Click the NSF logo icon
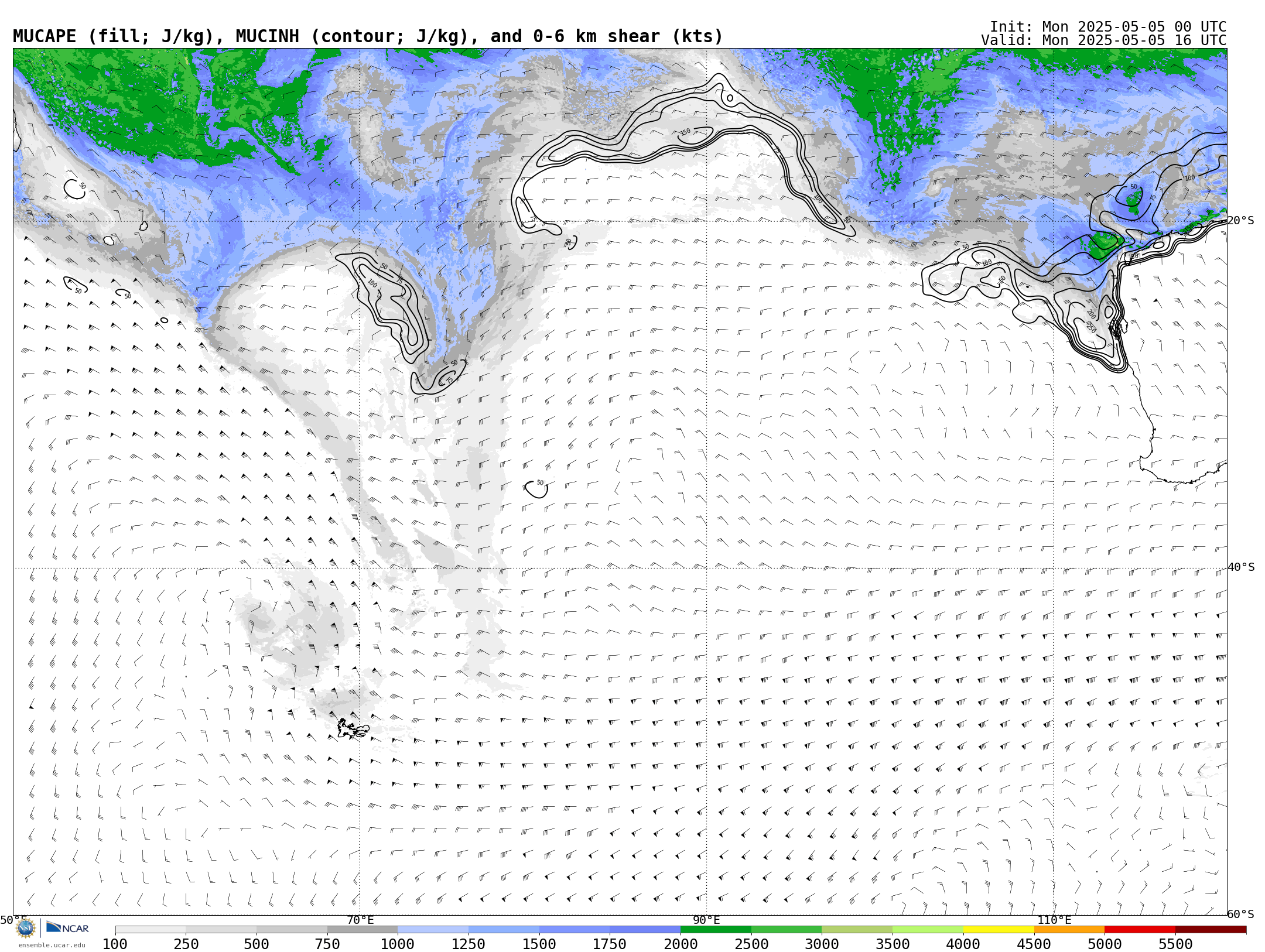1265x952 pixels. [26, 927]
